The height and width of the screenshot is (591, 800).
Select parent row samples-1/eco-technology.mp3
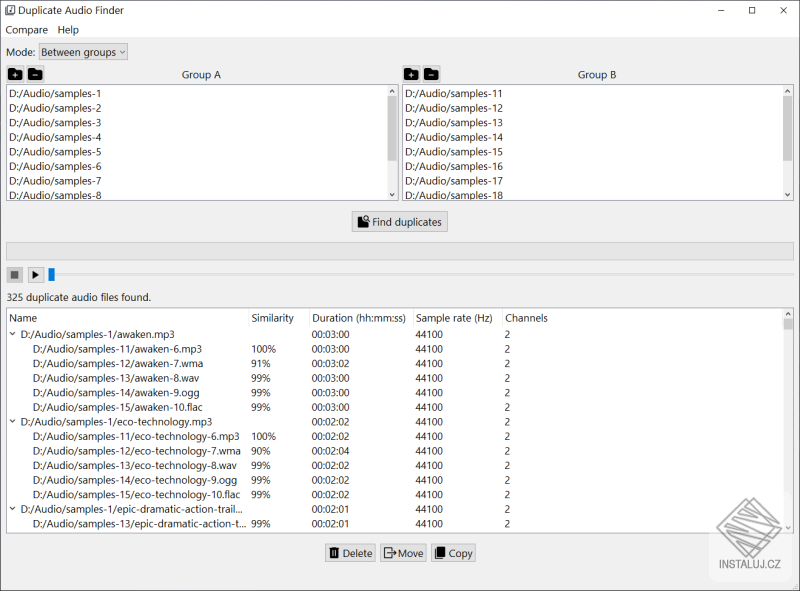pos(395,422)
